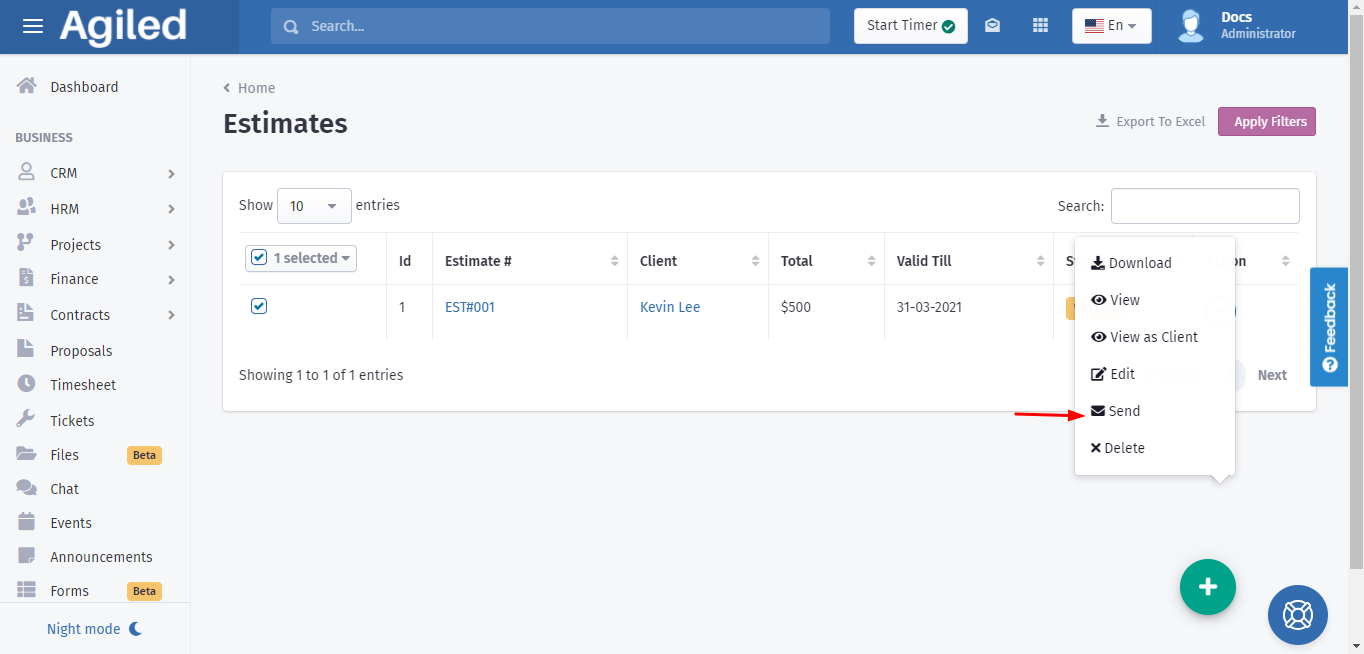1364x654 pixels.
Task: Open the Kevin Lee client link
Action: [x=670, y=307]
